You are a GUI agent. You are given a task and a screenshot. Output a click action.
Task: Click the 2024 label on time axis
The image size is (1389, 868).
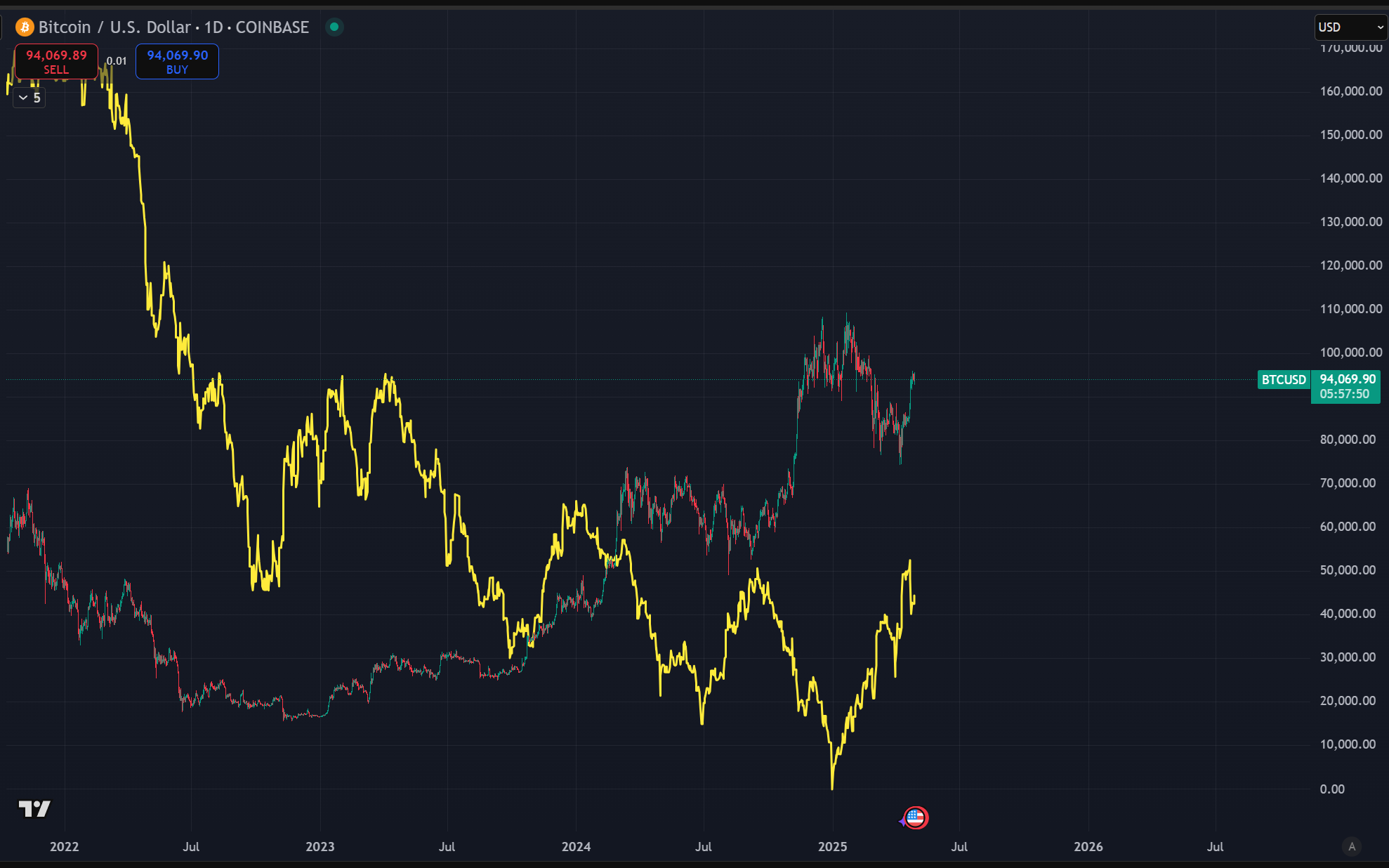pyautogui.click(x=576, y=846)
